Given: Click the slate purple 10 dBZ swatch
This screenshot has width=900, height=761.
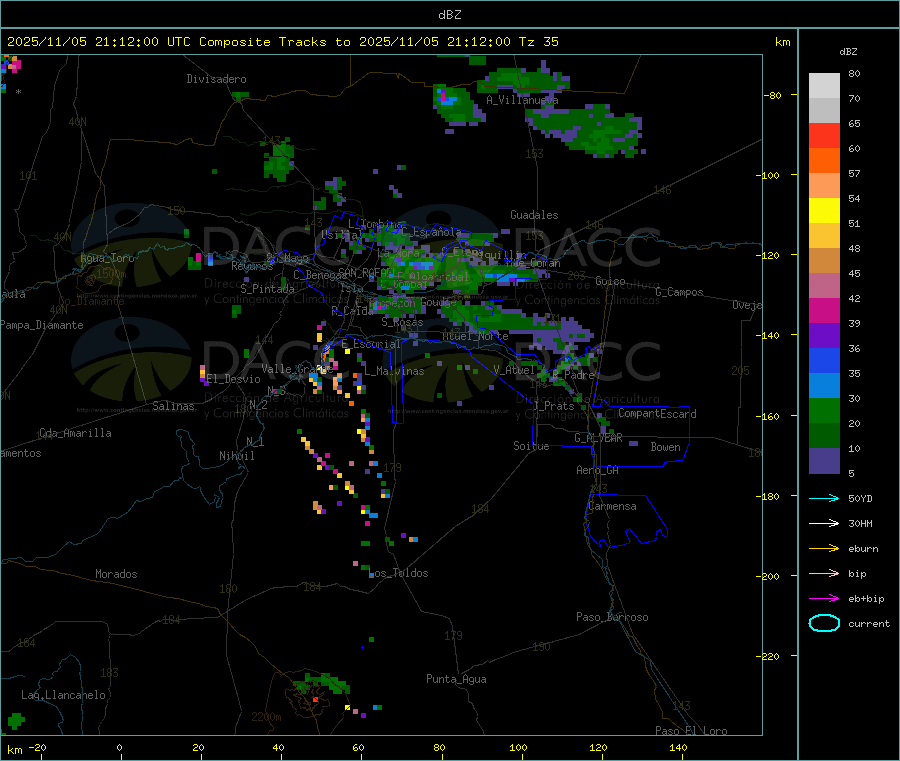Looking at the screenshot, I should click(x=824, y=461).
